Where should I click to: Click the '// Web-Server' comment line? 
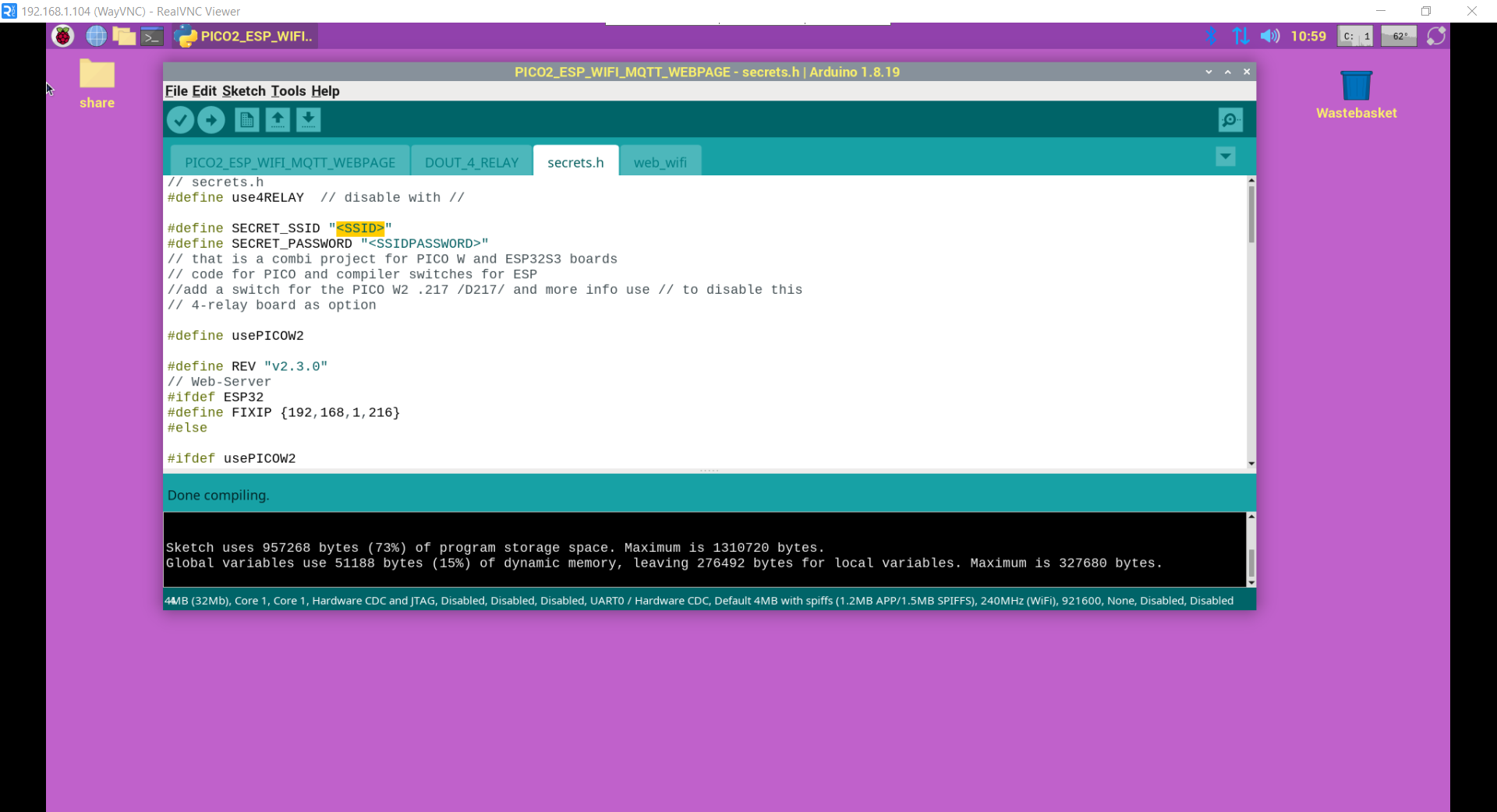(219, 382)
